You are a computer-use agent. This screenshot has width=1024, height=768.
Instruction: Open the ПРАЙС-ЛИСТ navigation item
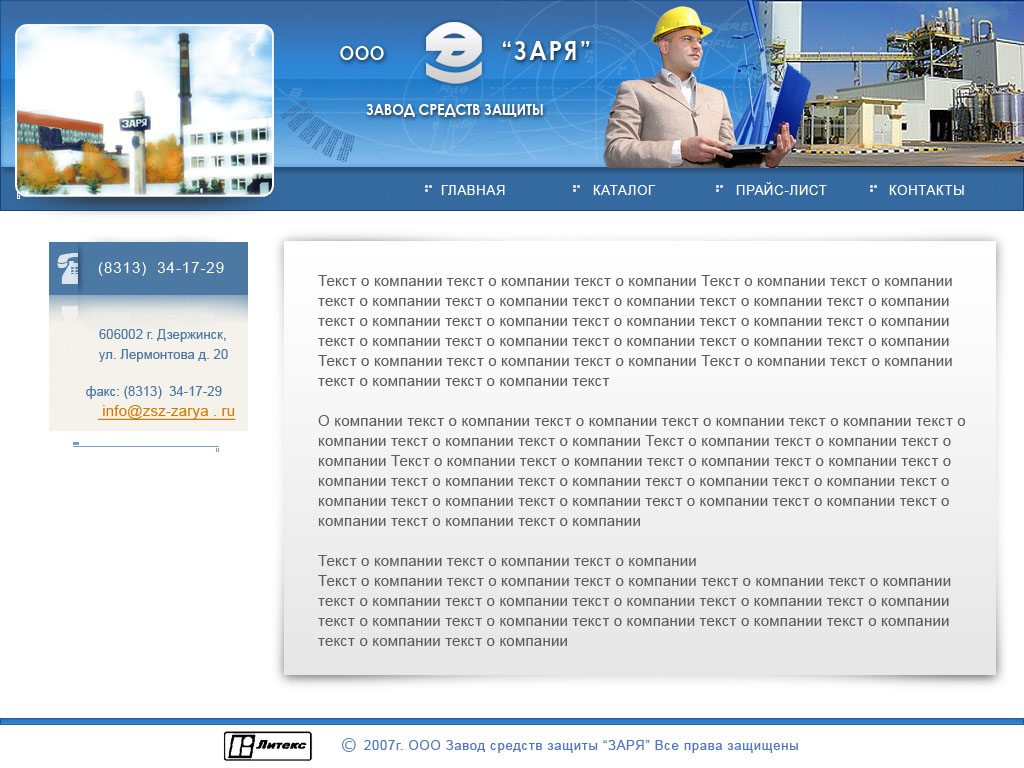coord(781,190)
